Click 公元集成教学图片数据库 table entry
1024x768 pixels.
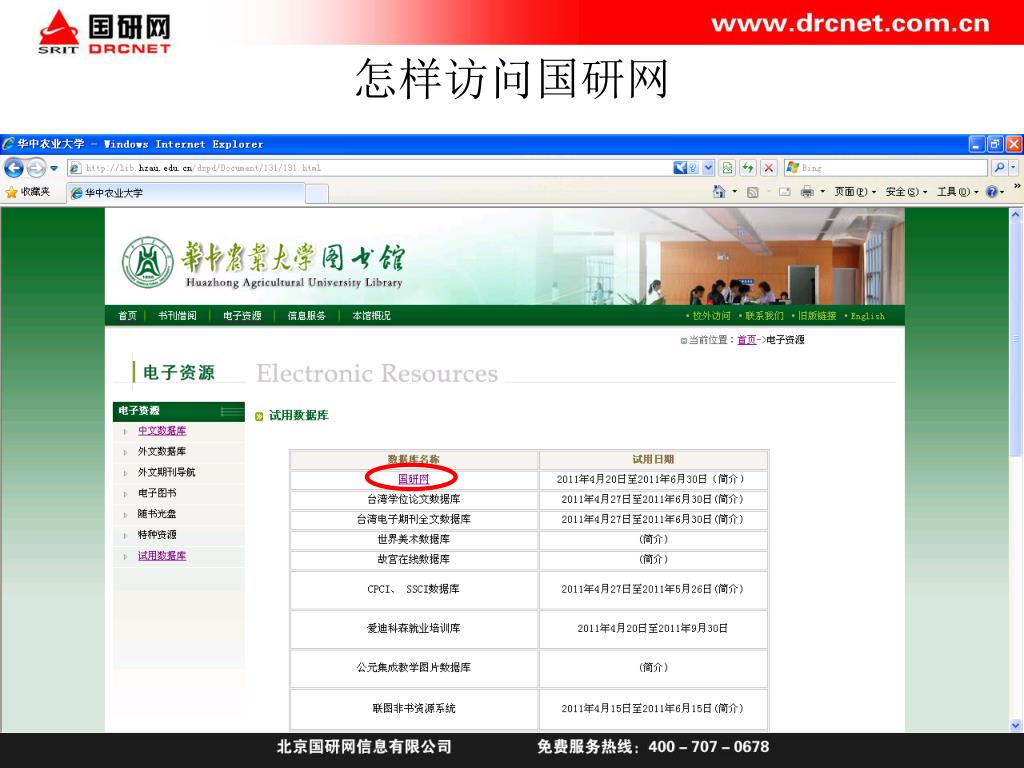[x=413, y=667]
